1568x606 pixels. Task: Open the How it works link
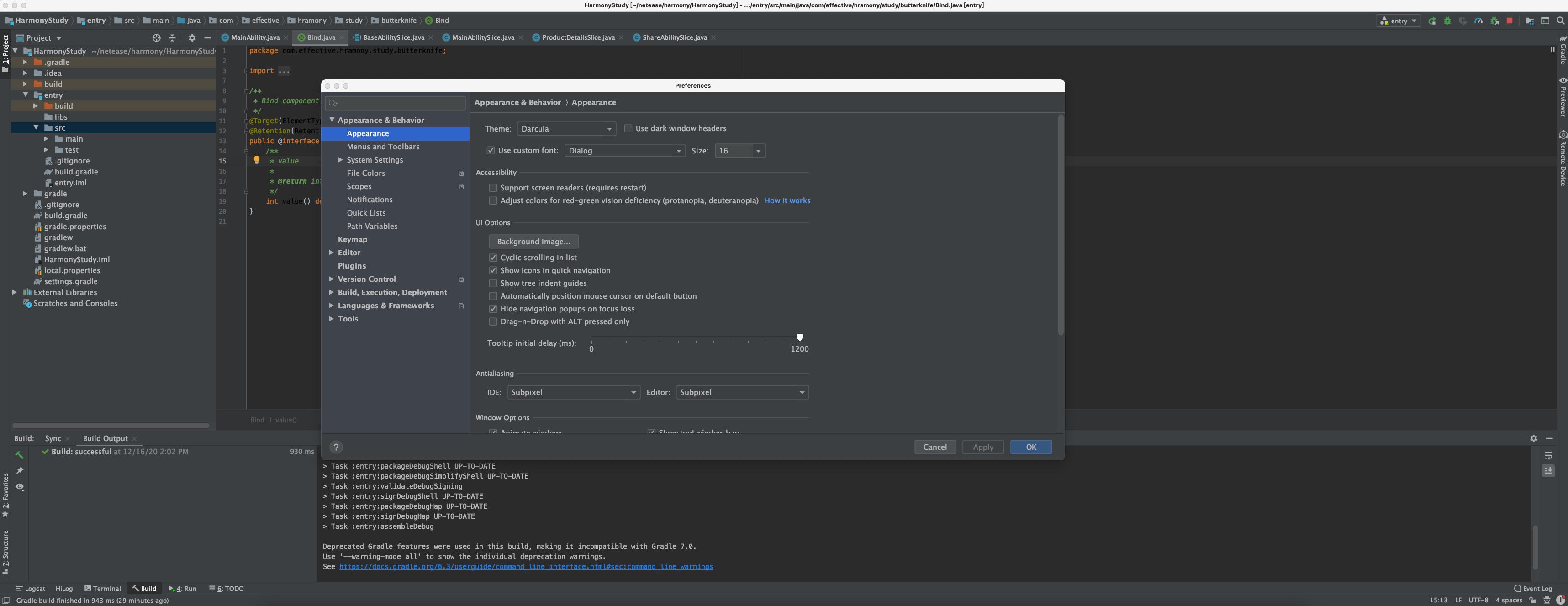click(787, 201)
